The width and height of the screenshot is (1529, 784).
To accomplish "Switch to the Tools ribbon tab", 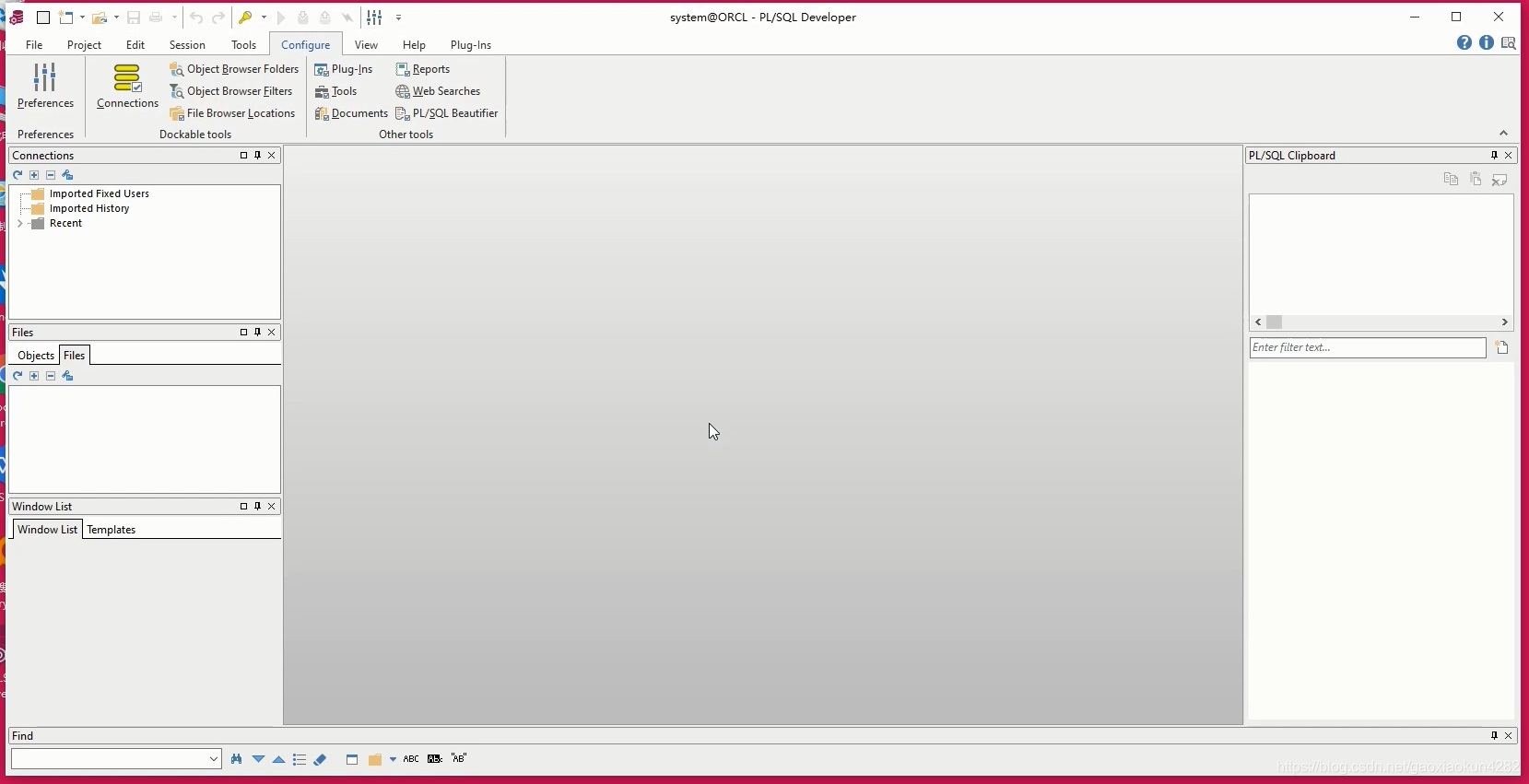I will pos(243,44).
